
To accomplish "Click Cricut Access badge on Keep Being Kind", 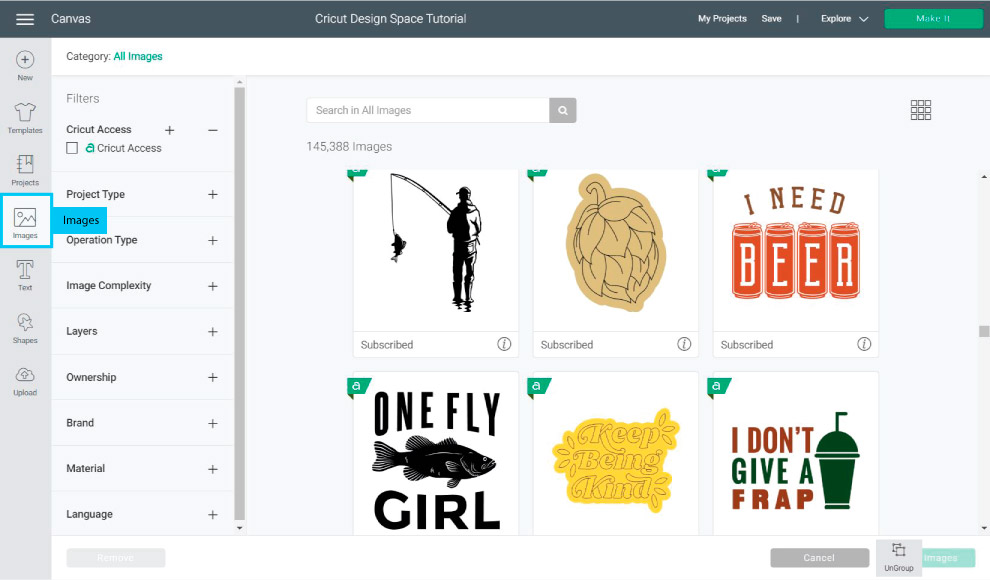I will tap(538, 386).
